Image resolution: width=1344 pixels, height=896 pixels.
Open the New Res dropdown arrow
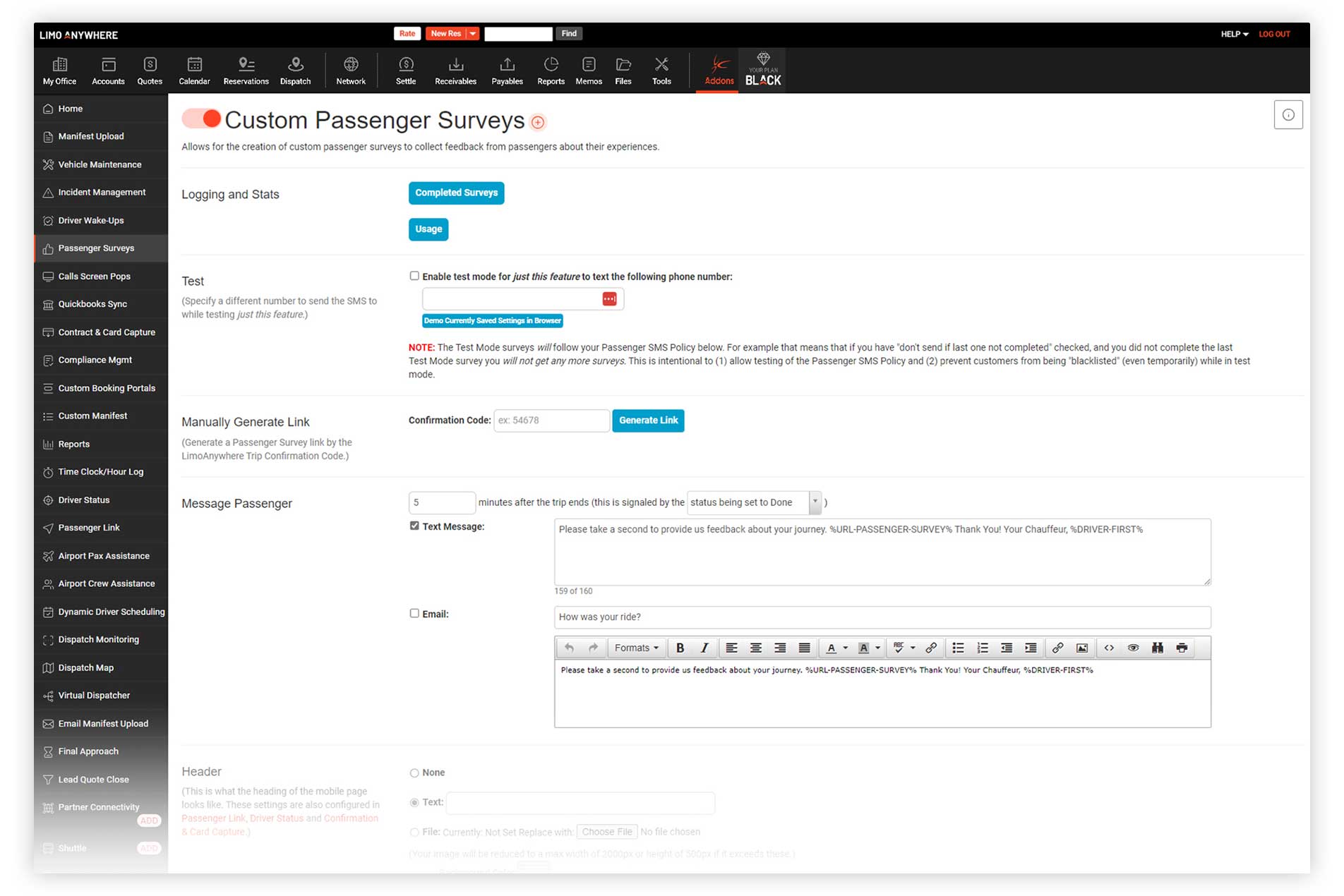[473, 34]
